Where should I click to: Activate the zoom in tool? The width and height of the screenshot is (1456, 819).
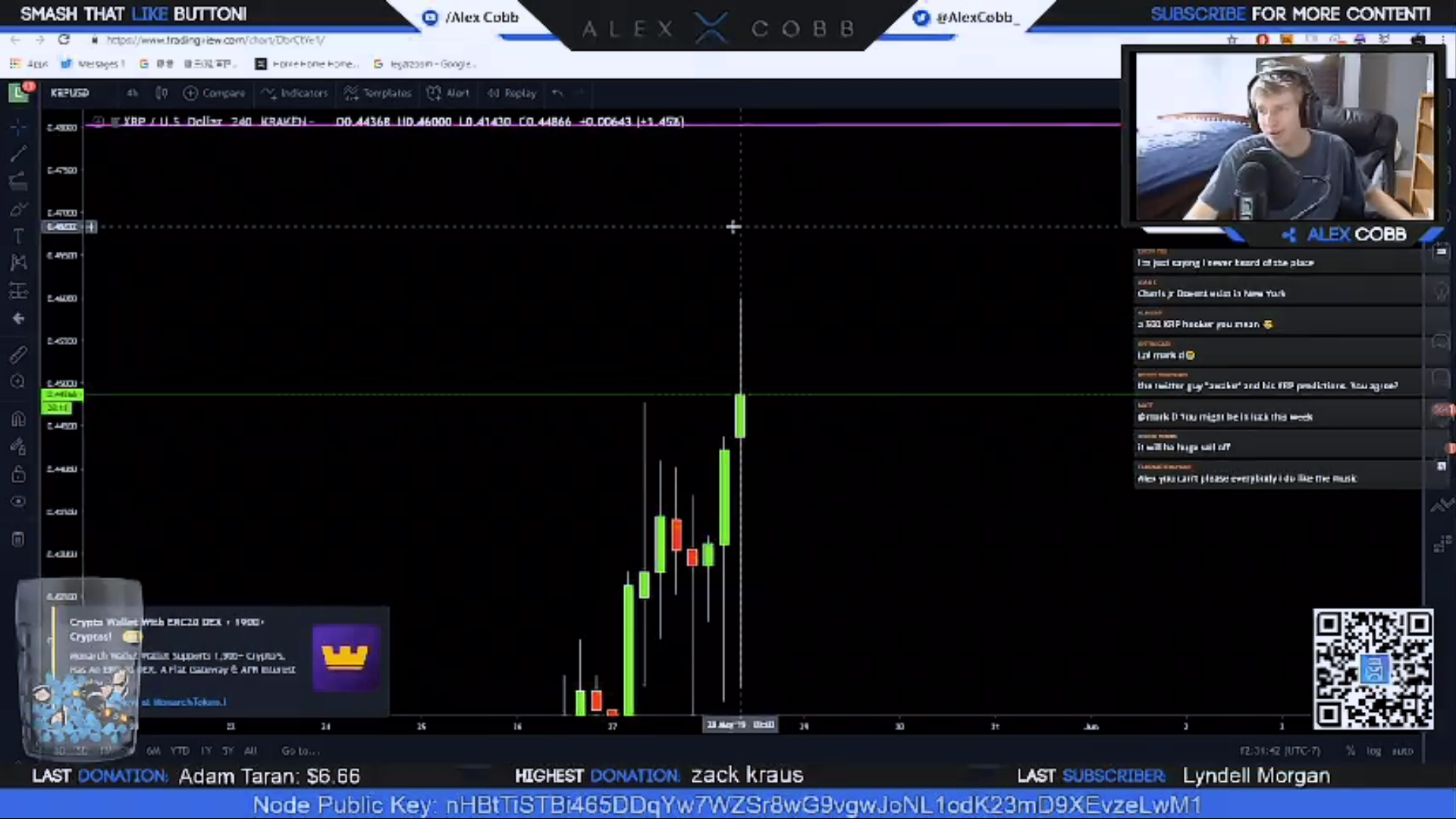coord(18,381)
